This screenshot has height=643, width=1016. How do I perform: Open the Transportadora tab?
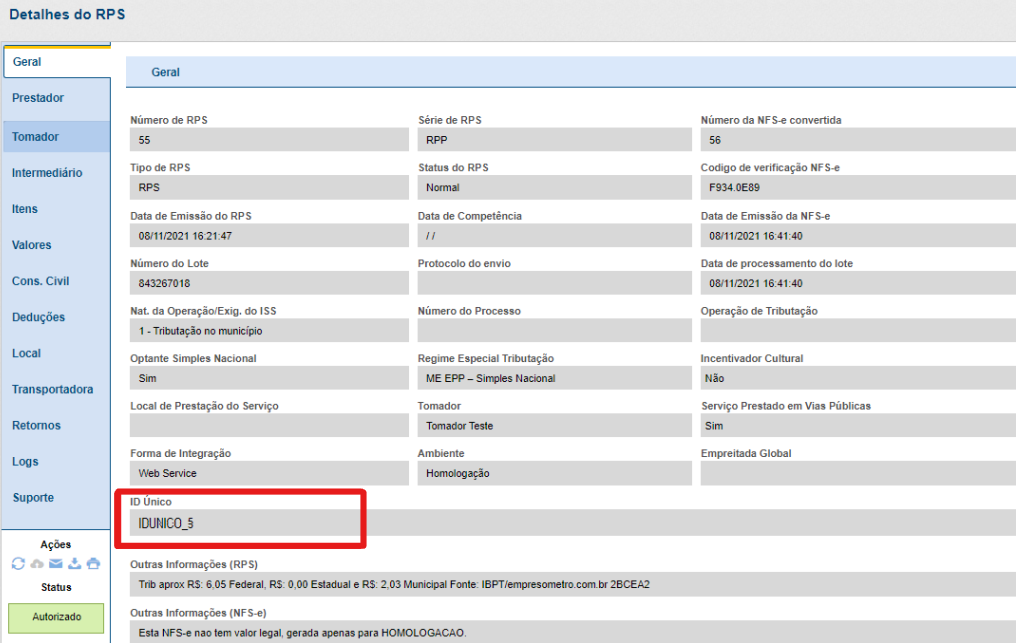tap(55, 389)
